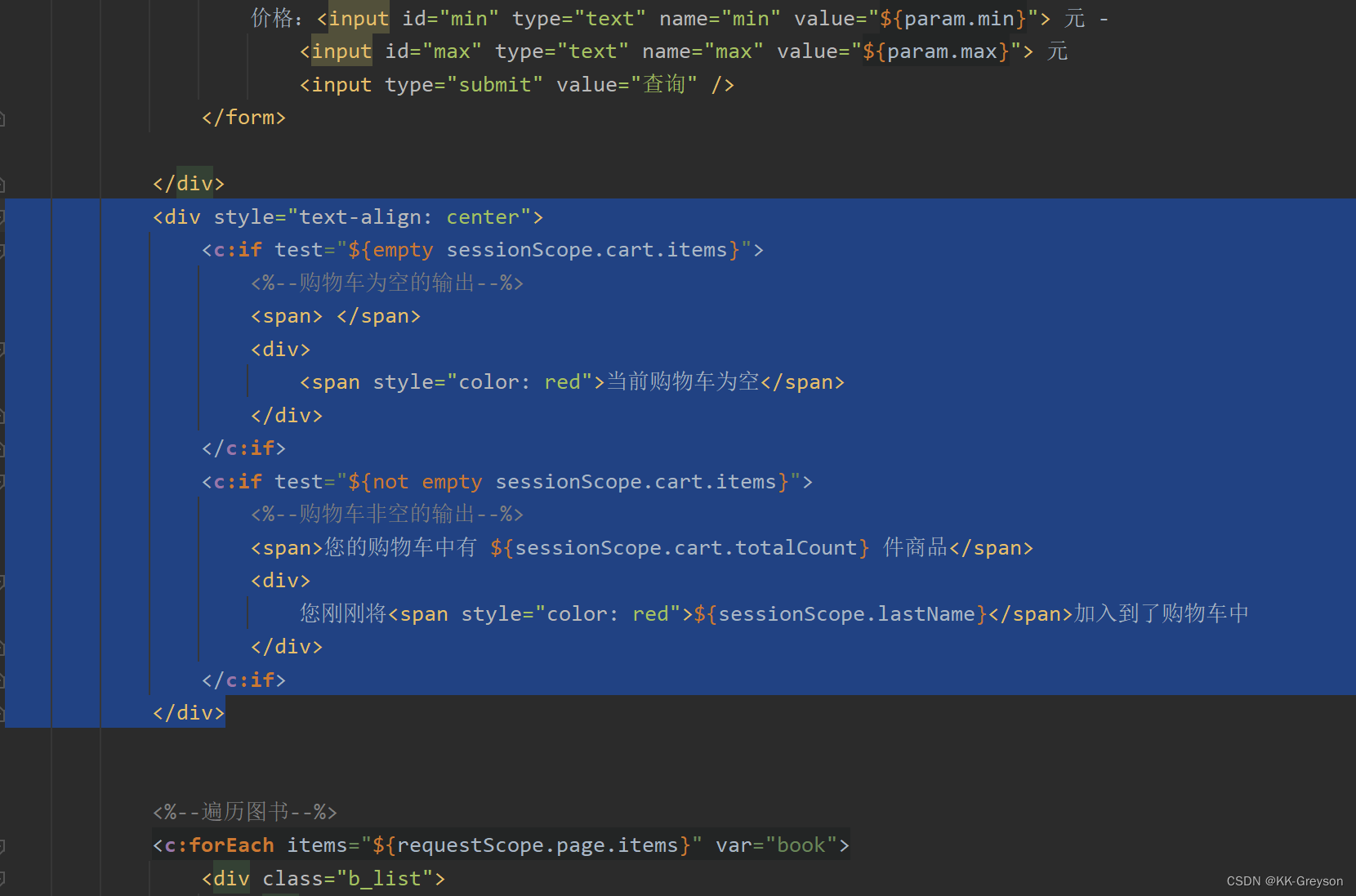The width and height of the screenshot is (1356, 896).
Task: Click the class="b_list" attribute
Action: pyautogui.click(x=348, y=879)
